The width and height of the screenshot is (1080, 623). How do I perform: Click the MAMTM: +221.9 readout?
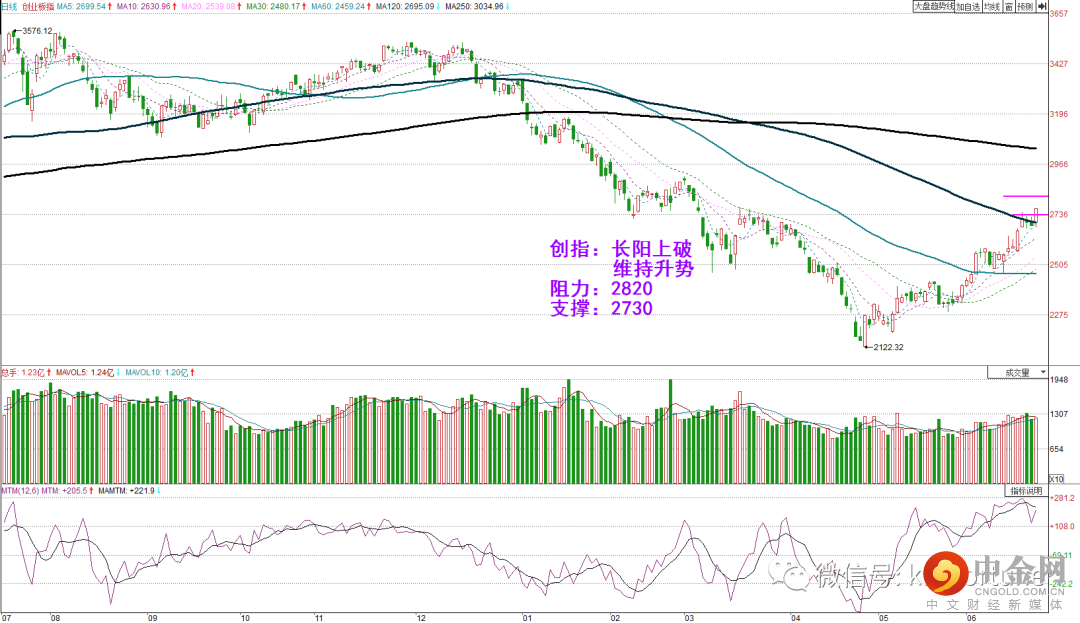pyautogui.click(x=129, y=491)
